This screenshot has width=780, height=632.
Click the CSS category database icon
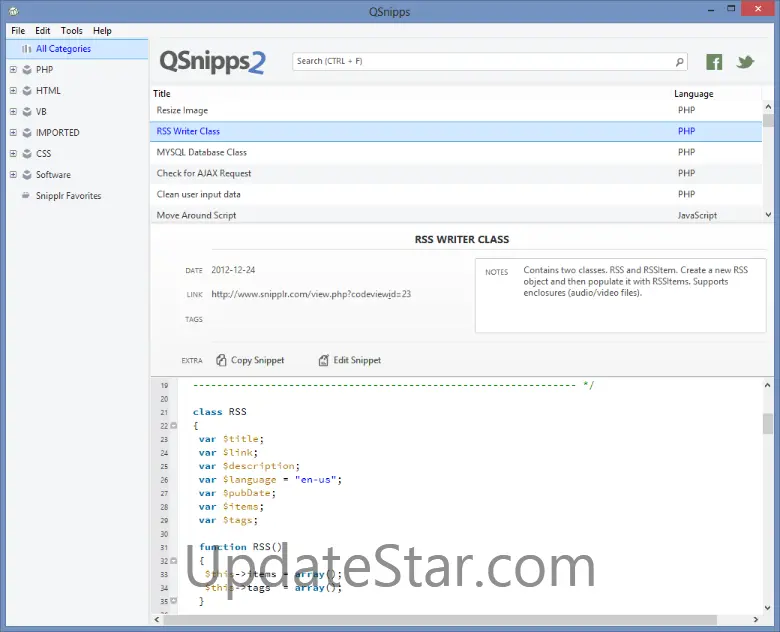click(27, 153)
